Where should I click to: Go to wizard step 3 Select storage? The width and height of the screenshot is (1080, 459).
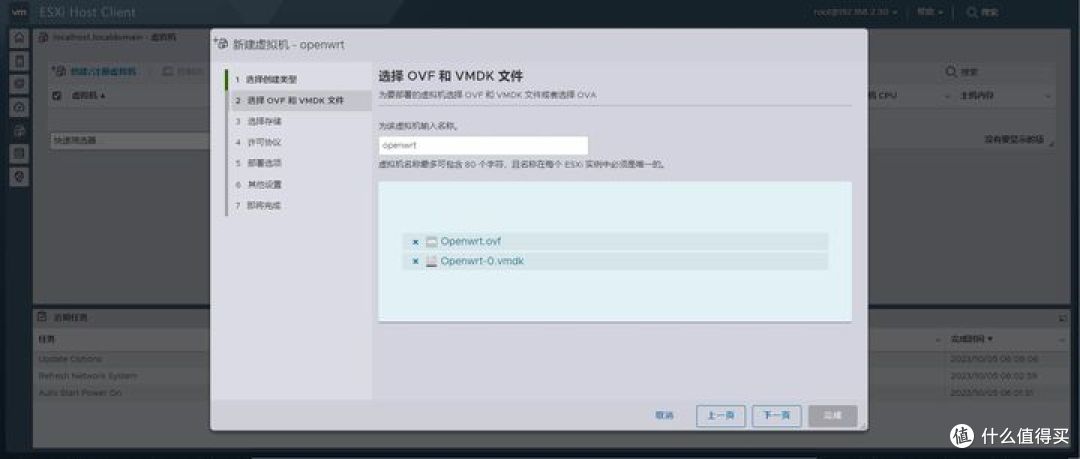click(x=300, y=121)
